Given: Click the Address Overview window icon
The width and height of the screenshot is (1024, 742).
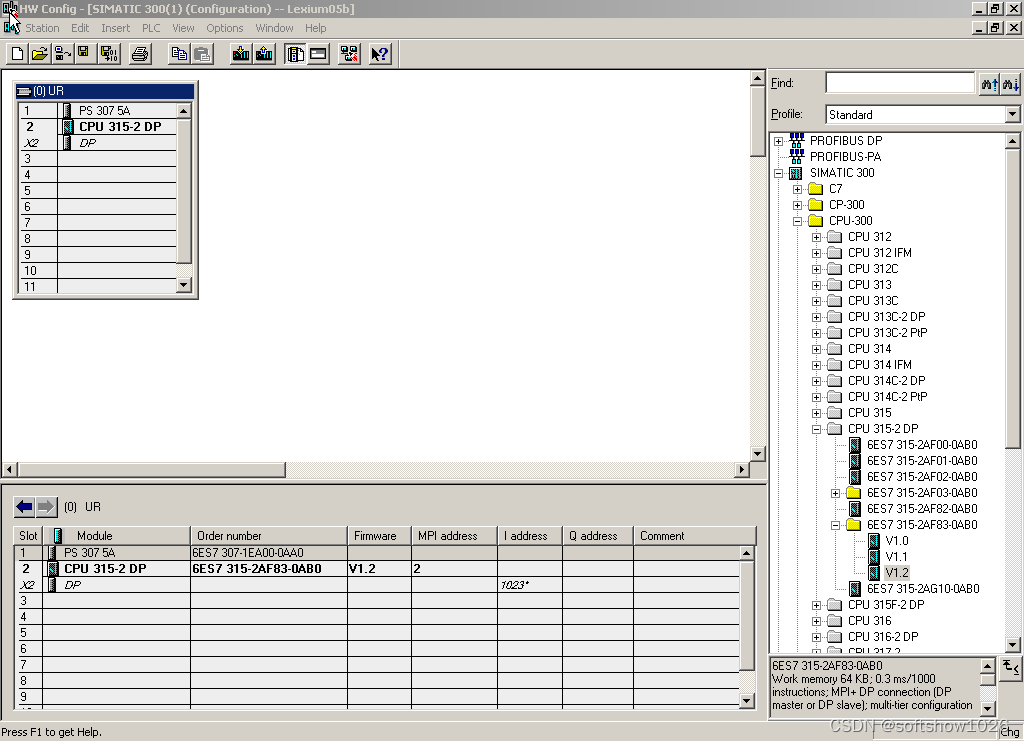Looking at the screenshot, I should (x=319, y=54).
